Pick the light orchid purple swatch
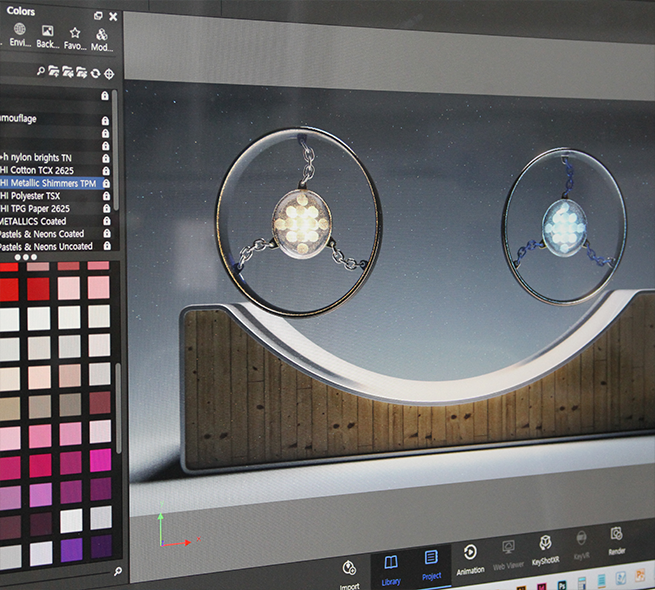Screen dimensions: 655x590 coord(41,495)
